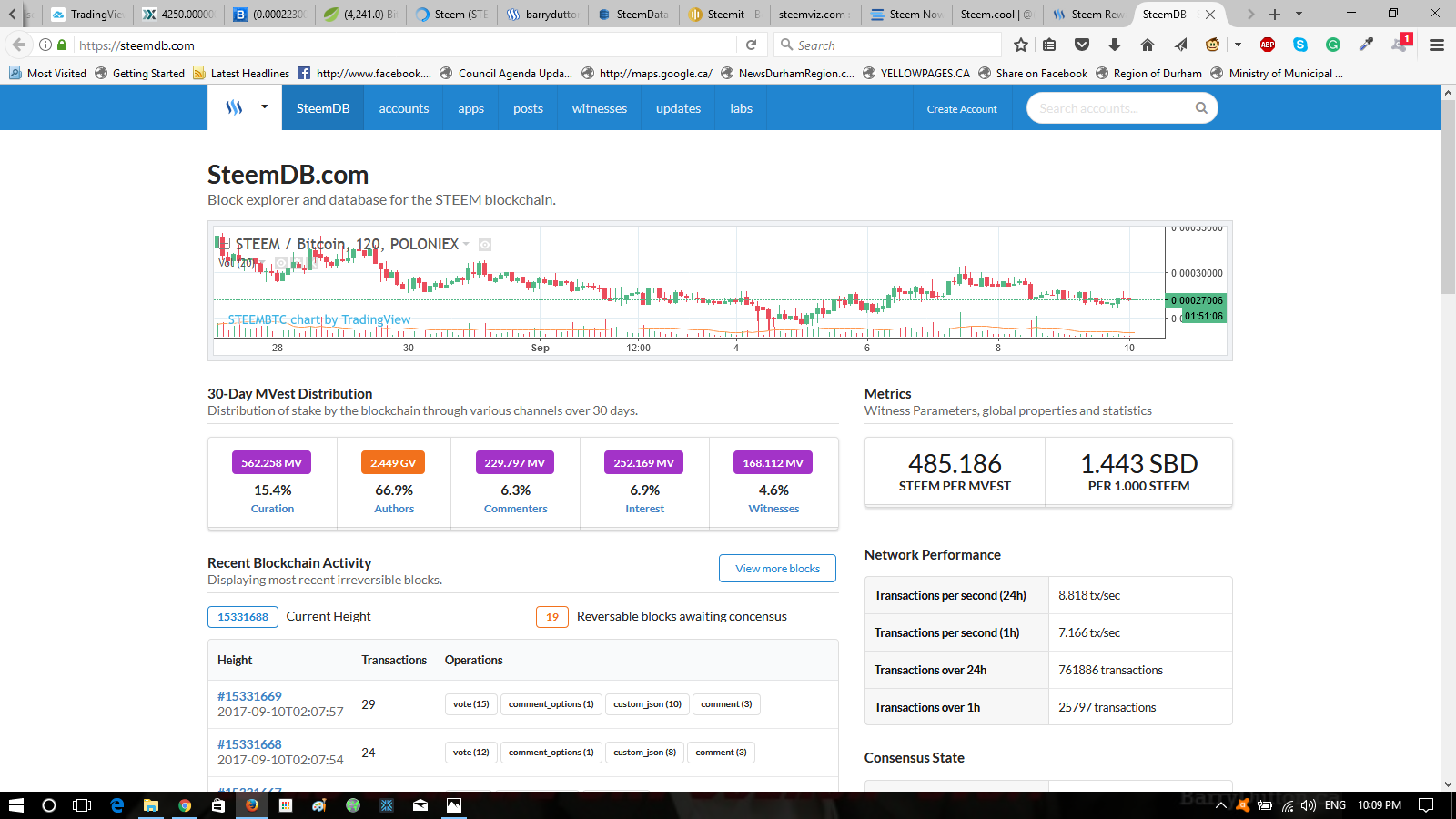Expand the list all tabs dropdown arrow
Image resolution: width=1456 pixels, height=819 pixels.
1299,15
